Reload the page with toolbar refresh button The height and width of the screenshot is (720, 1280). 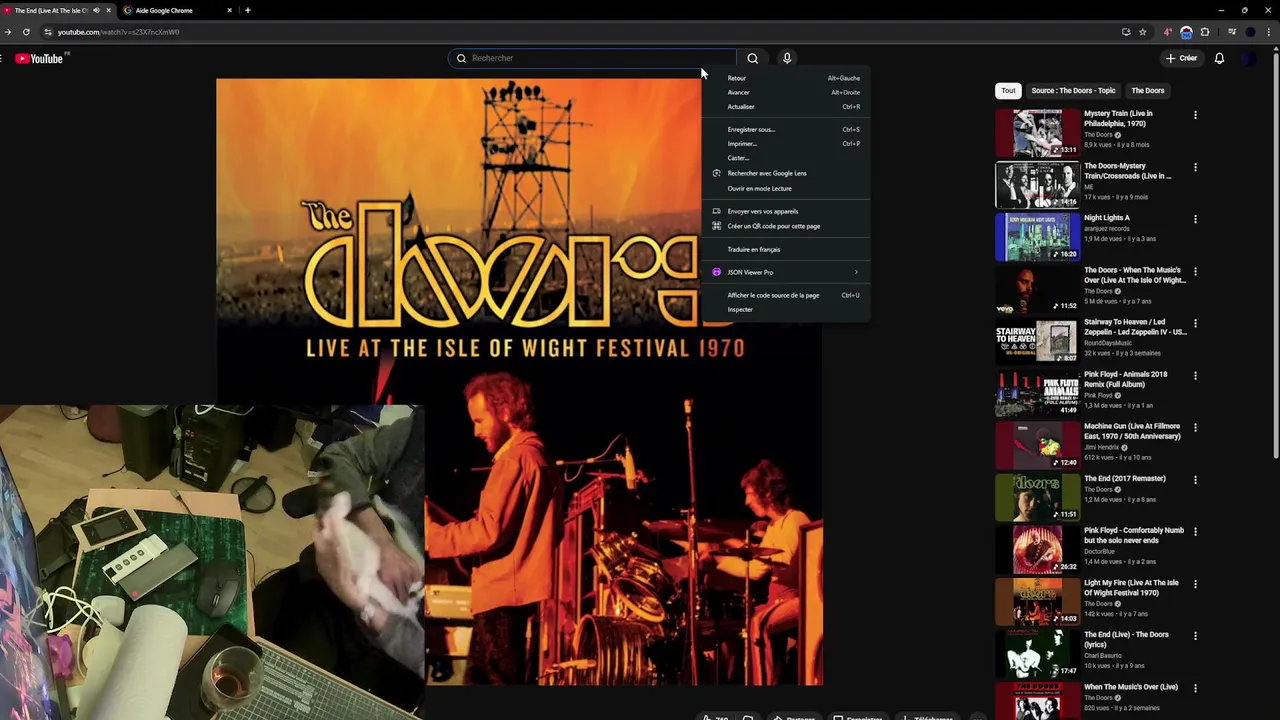coord(26,32)
